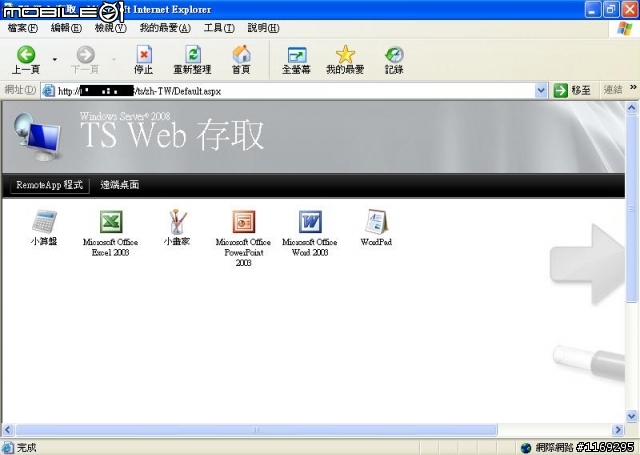Go back with the 上一頁 button
Screen dimensions: 640x455
26,60
